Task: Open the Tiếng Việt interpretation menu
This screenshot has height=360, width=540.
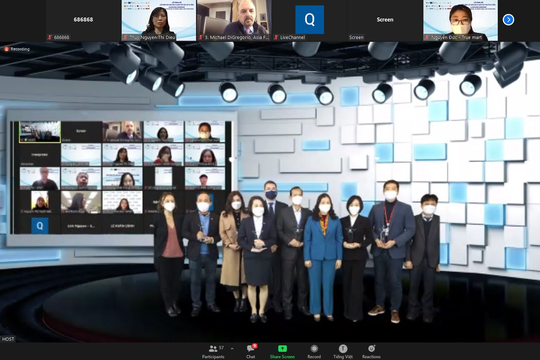Action: coord(343,352)
